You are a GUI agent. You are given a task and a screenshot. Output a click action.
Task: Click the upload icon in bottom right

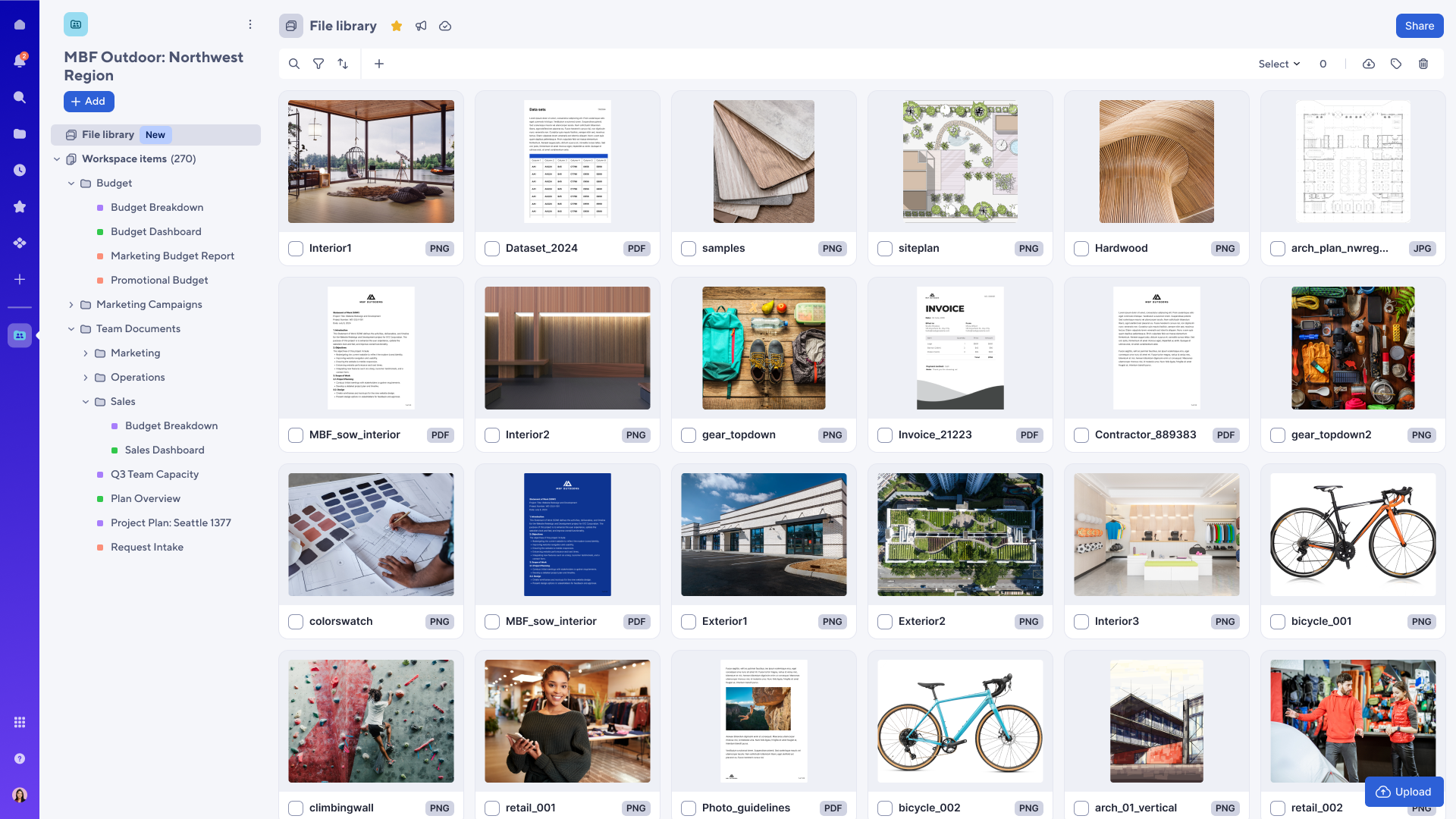[x=1383, y=790]
